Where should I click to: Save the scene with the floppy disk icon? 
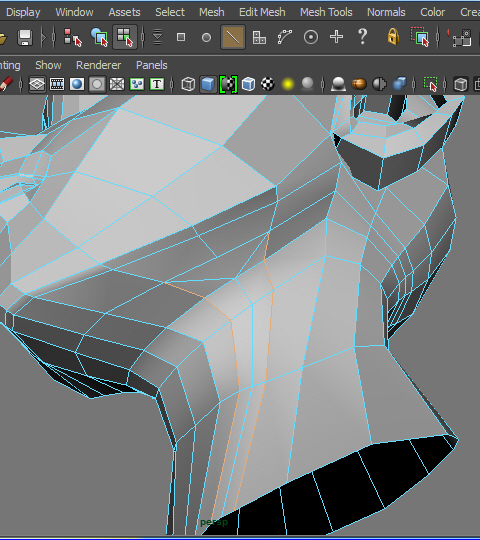point(25,37)
